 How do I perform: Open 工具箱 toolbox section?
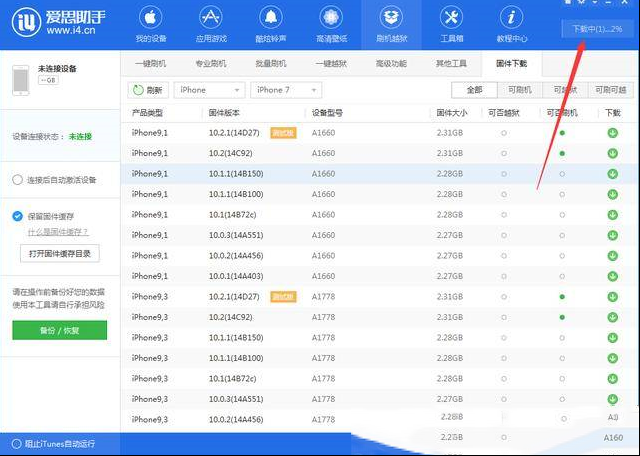[x=451, y=24]
